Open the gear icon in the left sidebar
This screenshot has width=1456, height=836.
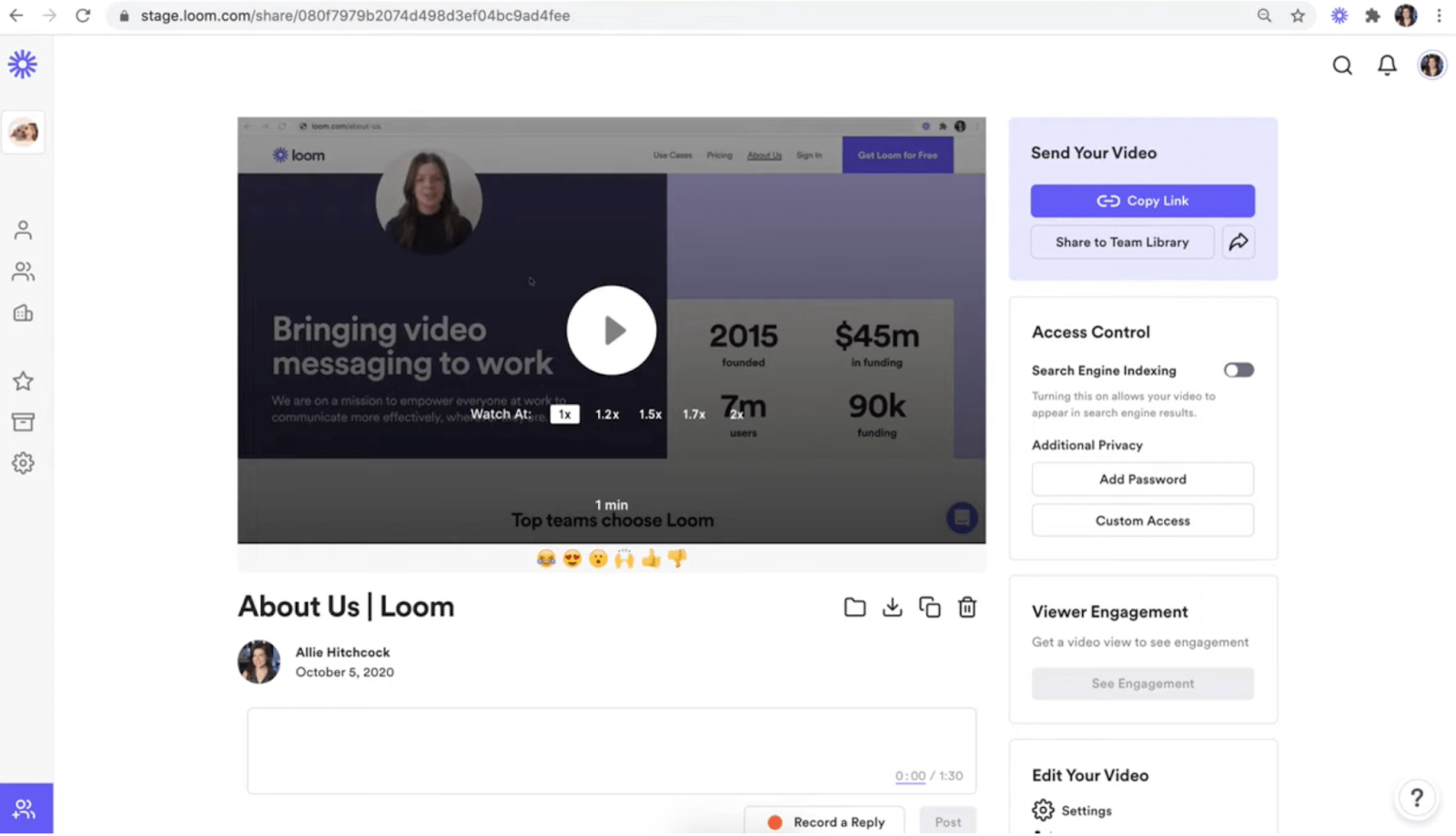23,463
